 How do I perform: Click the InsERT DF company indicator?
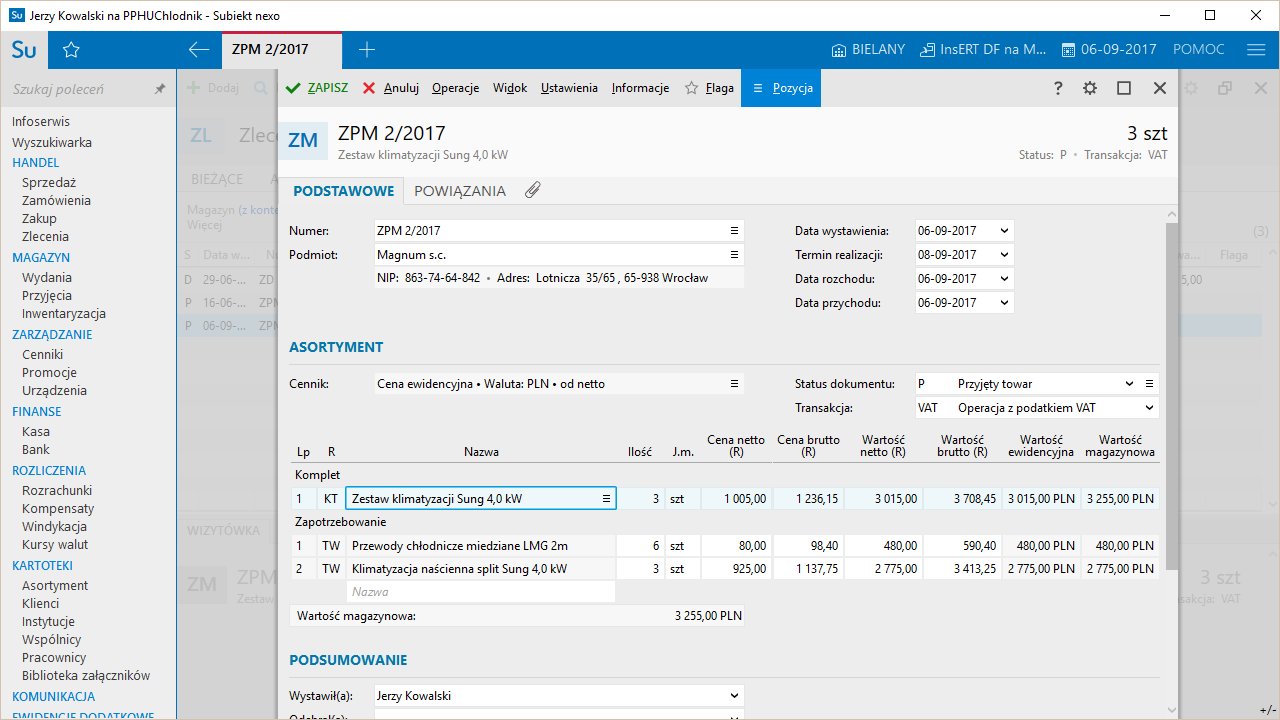click(x=983, y=50)
